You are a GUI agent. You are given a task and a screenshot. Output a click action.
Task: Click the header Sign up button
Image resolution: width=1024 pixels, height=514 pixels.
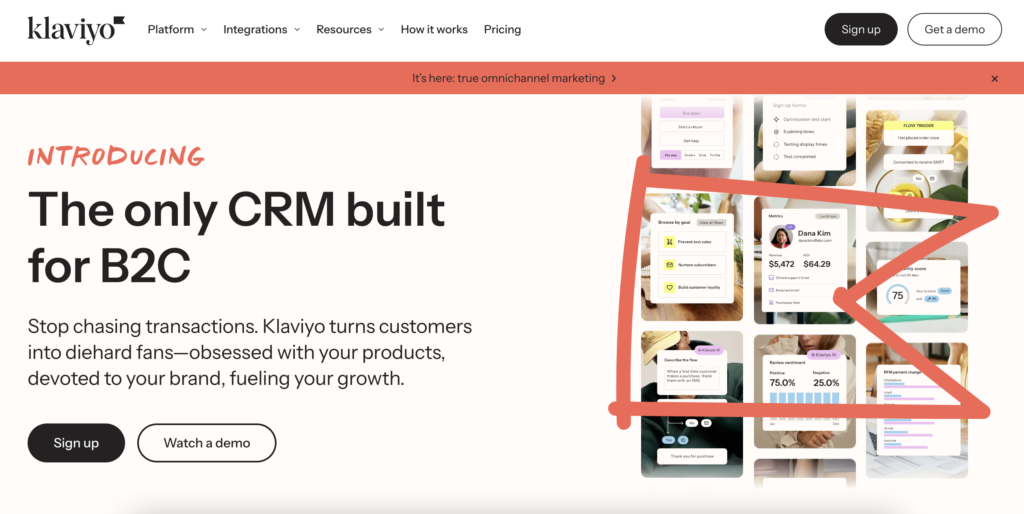pos(861,29)
